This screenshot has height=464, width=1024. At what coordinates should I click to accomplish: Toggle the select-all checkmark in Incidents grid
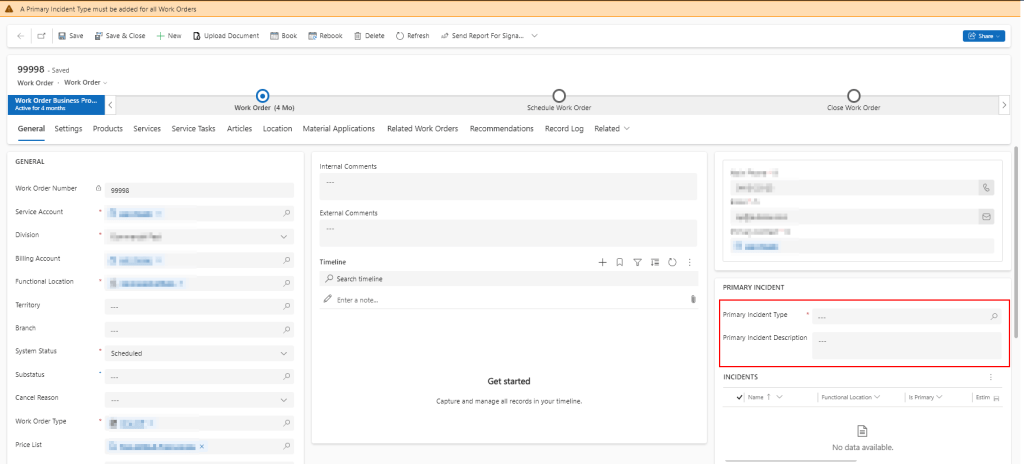coord(739,397)
